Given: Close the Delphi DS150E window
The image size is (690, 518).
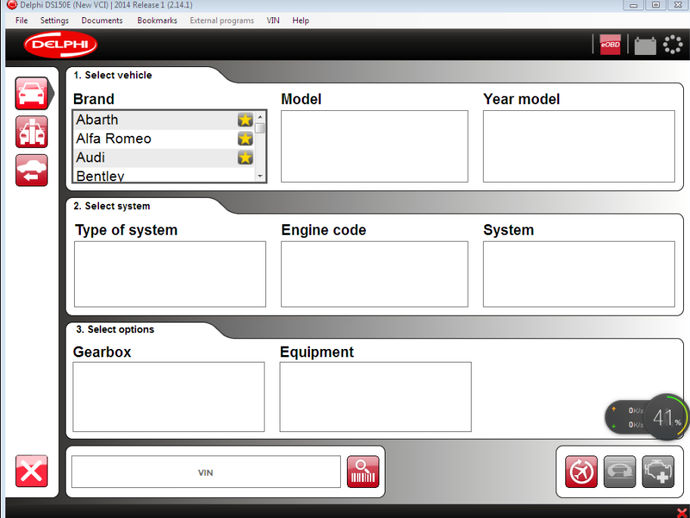Looking at the screenshot, I should [678, 5].
